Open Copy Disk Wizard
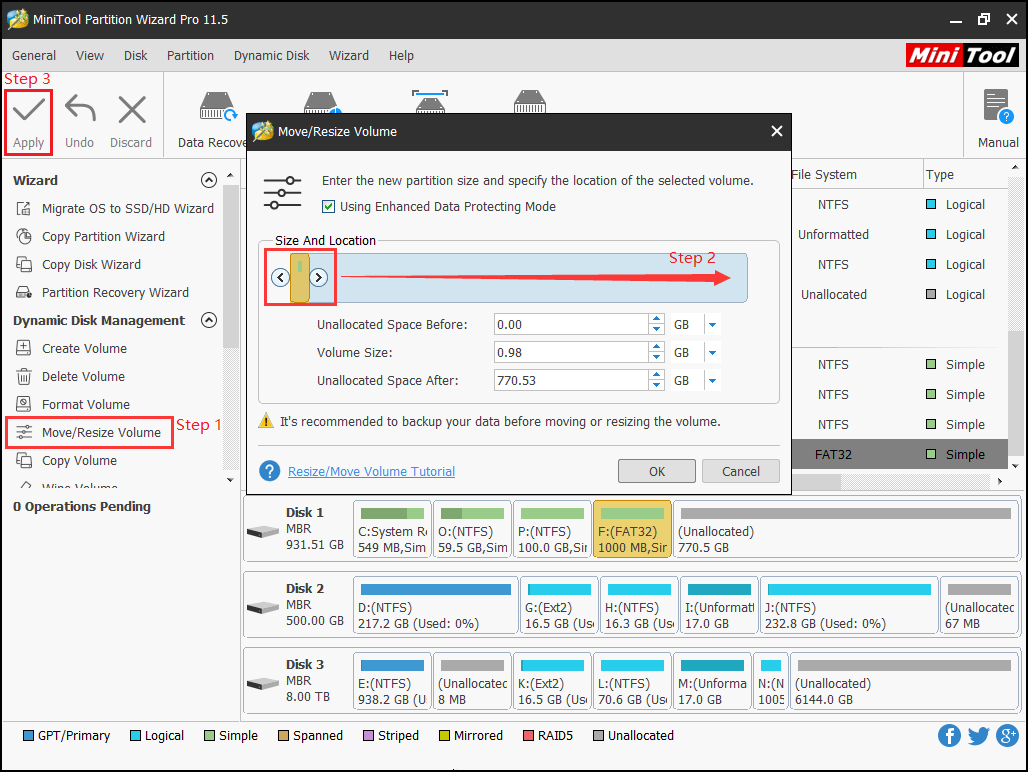 79,265
